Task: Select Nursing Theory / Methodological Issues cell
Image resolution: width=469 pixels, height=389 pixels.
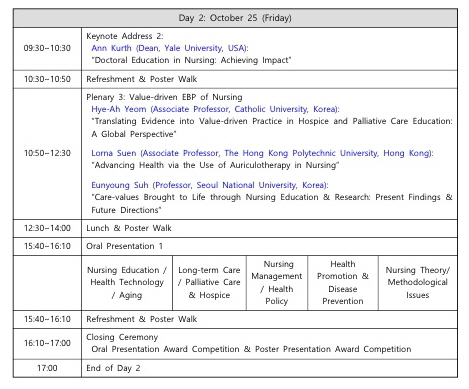Action: 418,283
